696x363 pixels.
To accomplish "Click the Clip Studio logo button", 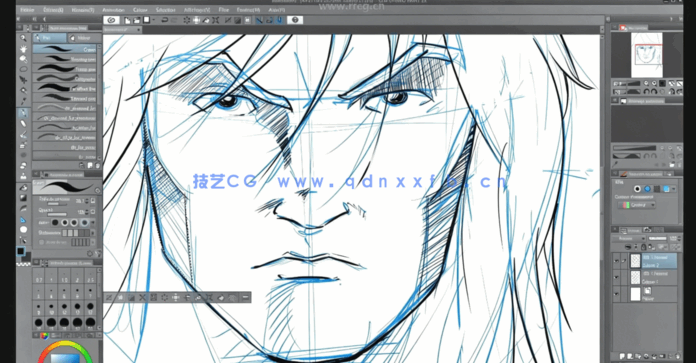I will [111, 20].
